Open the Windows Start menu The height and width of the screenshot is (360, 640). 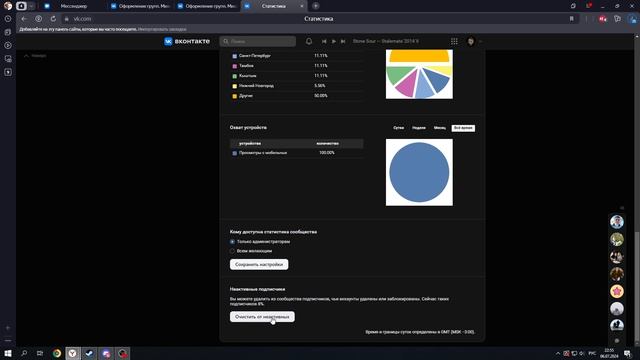pos(8,353)
